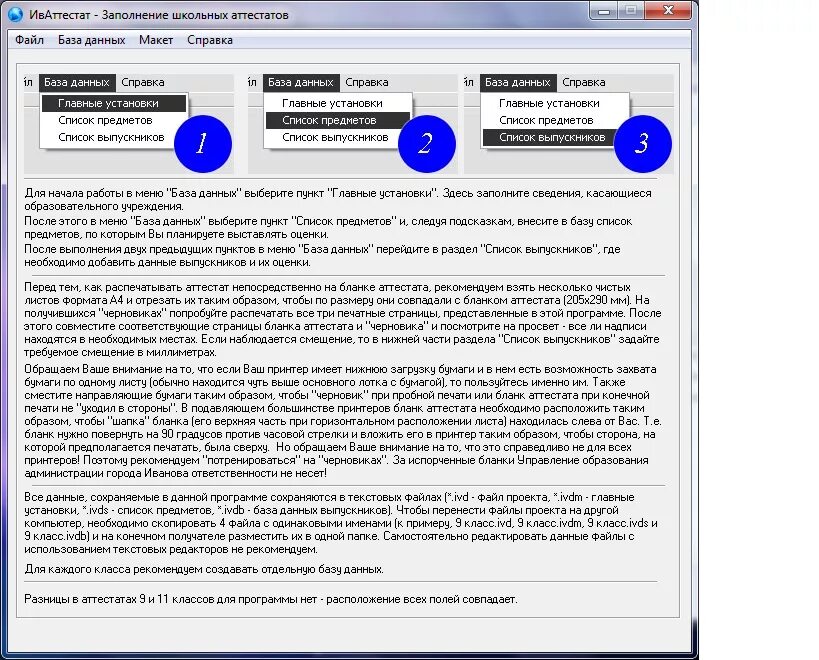Click the sentence starting 'Для начала работы в меню'
The image size is (819, 660).
(x=338, y=199)
